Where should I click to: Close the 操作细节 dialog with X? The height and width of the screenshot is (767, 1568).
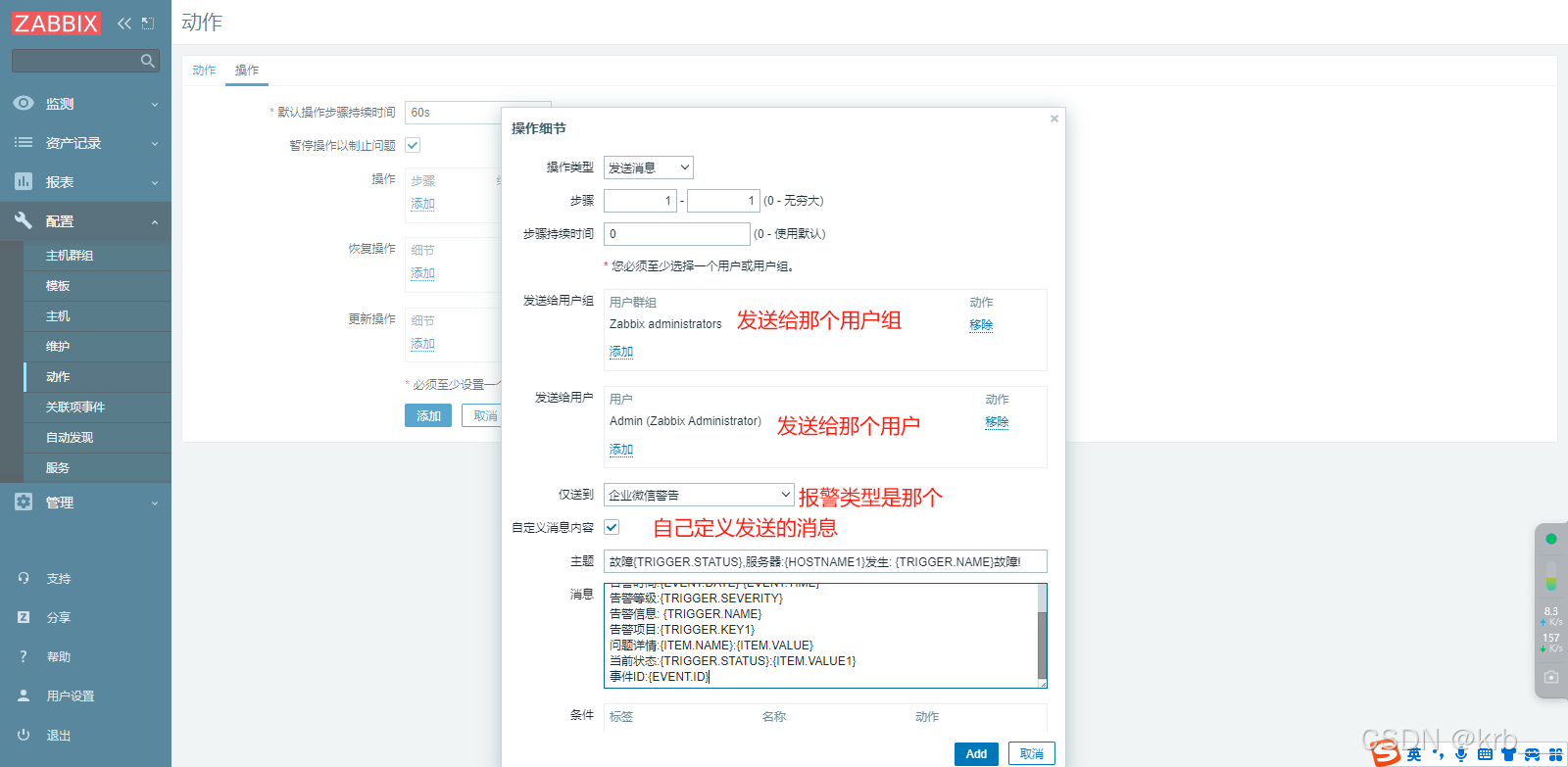pos(1054,119)
